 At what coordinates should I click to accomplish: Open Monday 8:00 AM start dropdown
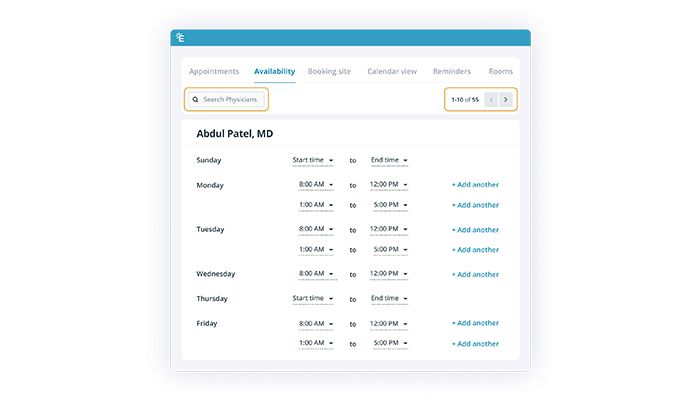tap(316, 184)
